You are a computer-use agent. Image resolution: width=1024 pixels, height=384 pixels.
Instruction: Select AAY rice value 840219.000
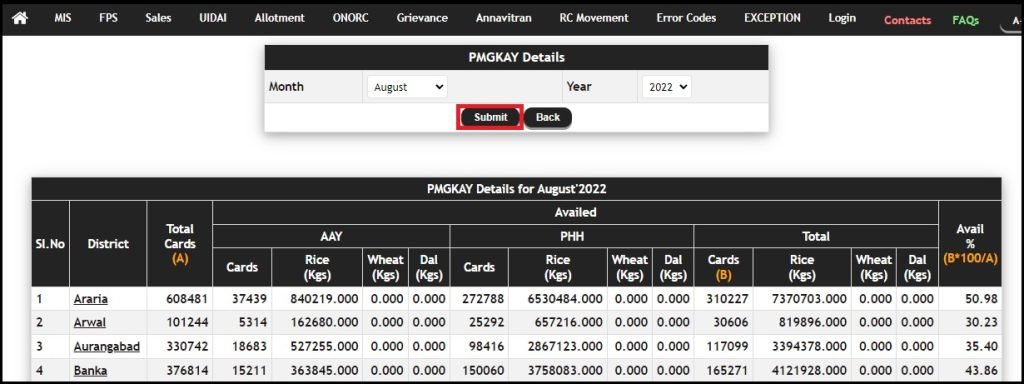325,299
